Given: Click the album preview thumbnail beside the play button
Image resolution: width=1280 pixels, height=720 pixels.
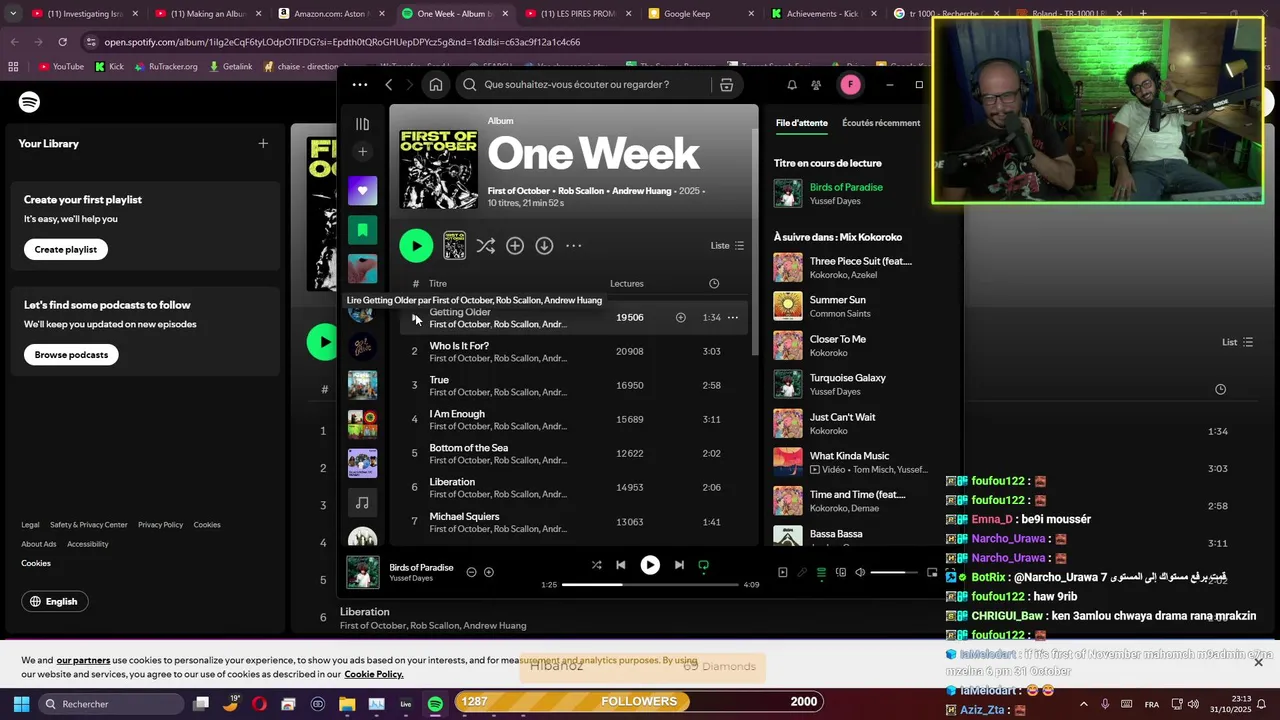Looking at the screenshot, I should [454, 245].
